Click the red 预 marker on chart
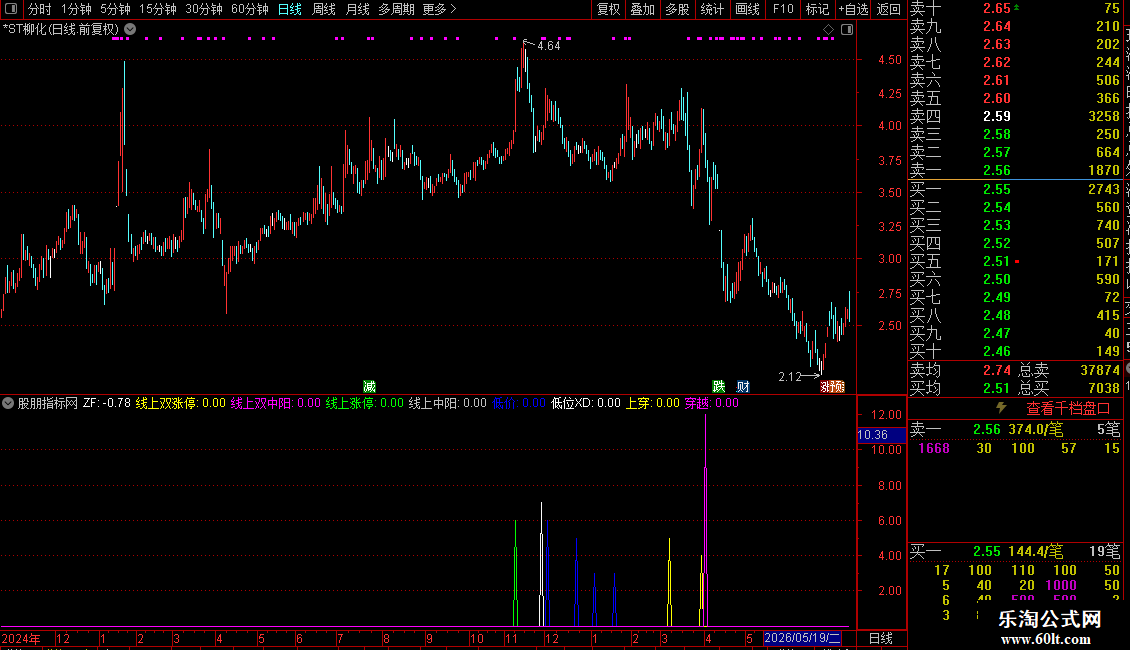The image size is (1130, 650). [837, 387]
